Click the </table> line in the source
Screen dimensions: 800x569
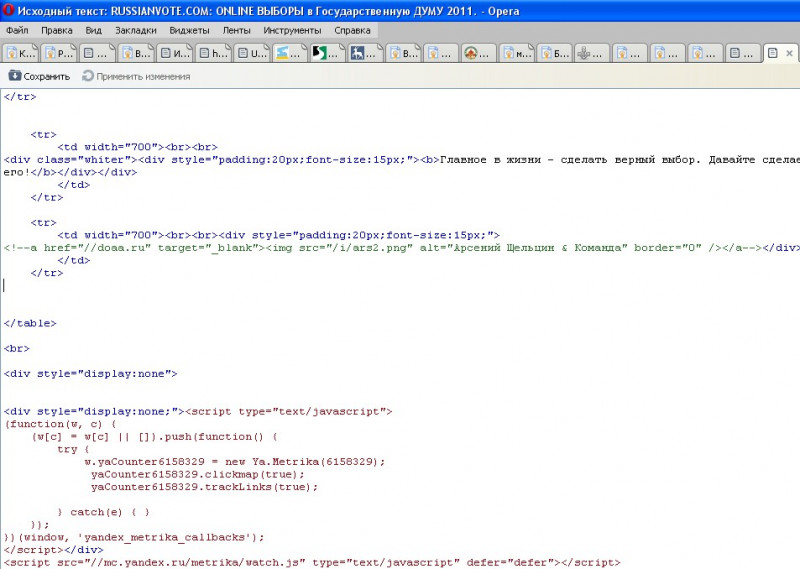point(30,323)
